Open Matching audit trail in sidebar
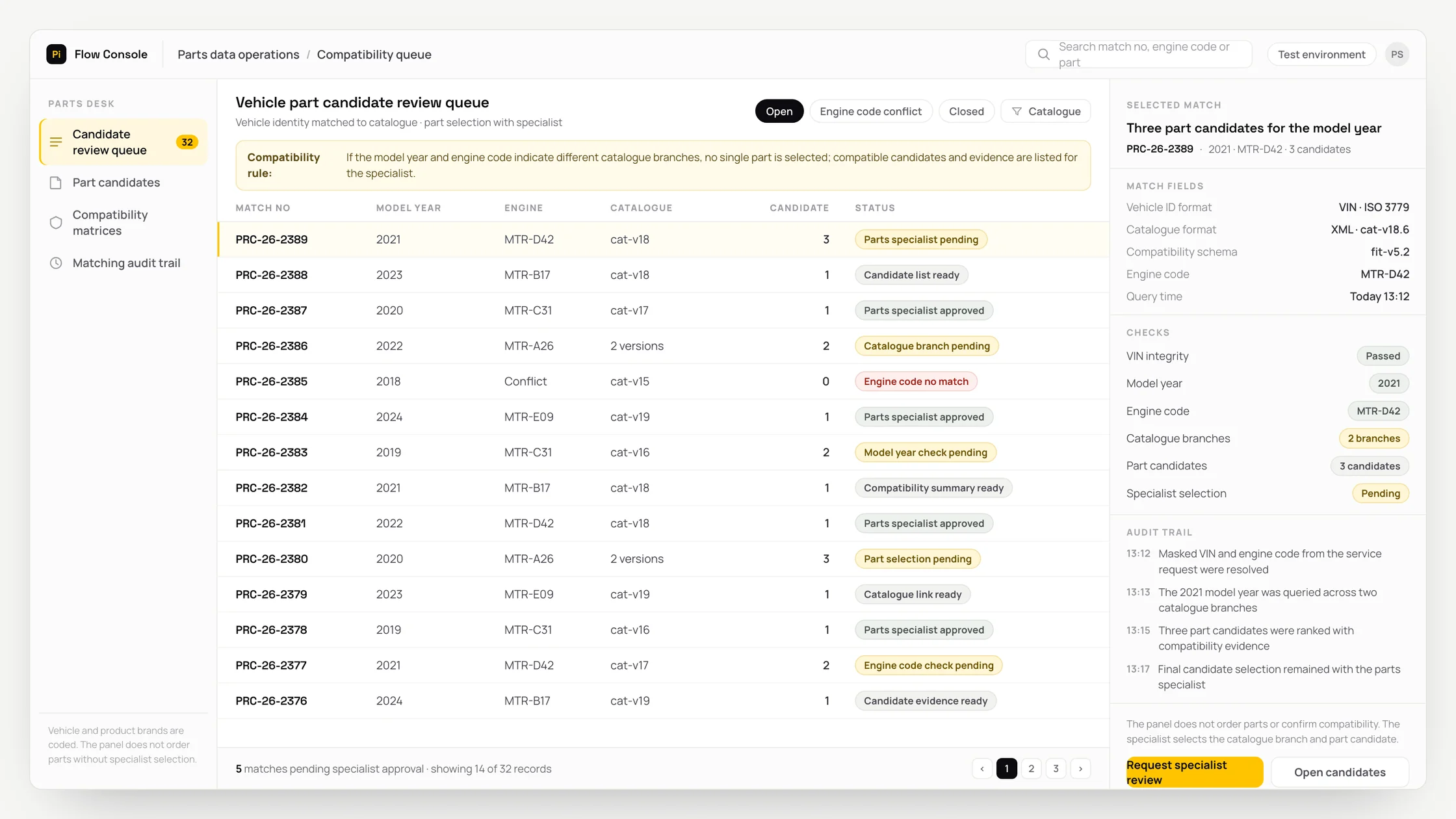This screenshot has width=1456, height=819. click(123, 263)
